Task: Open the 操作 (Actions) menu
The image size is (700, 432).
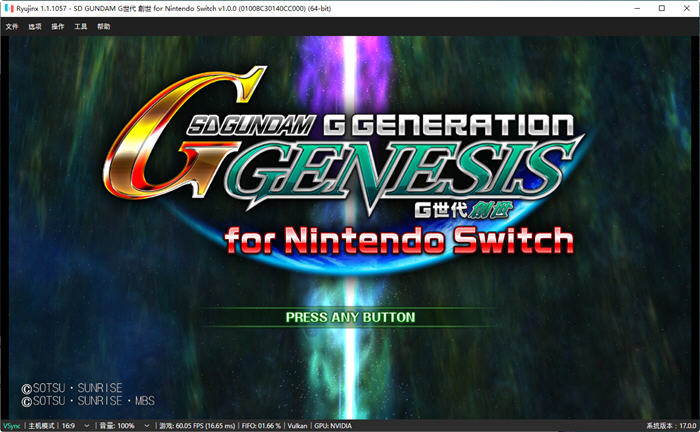Action: coord(58,27)
